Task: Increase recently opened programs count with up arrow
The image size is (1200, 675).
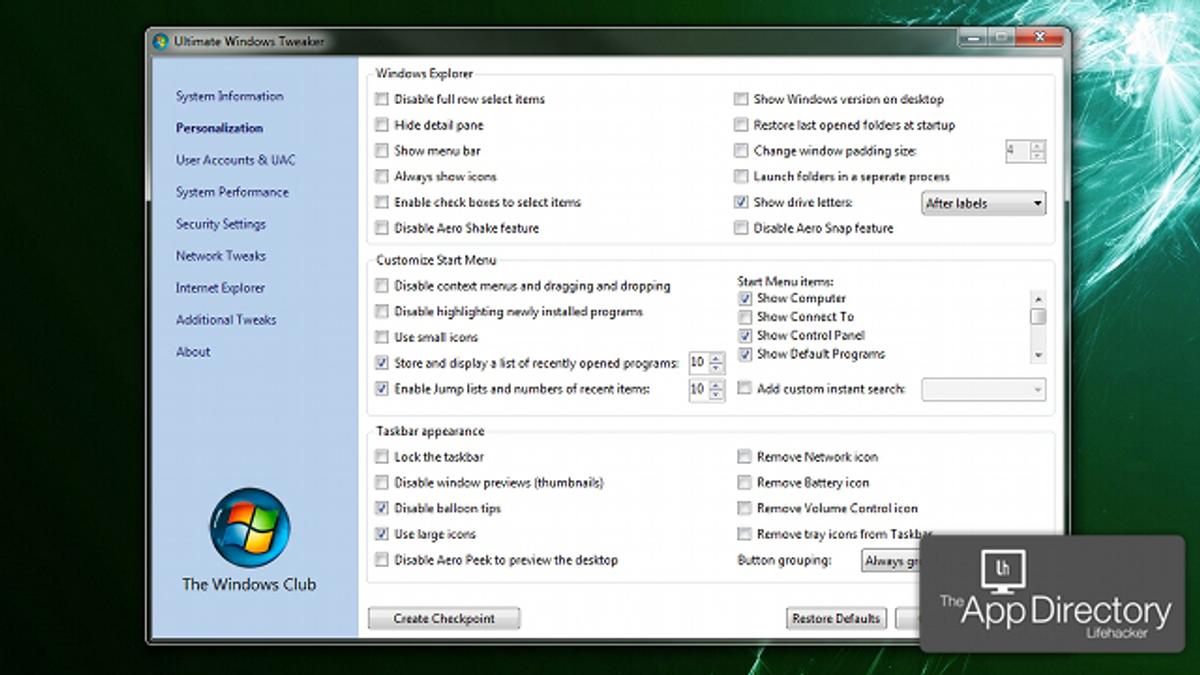Action: pos(716,357)
